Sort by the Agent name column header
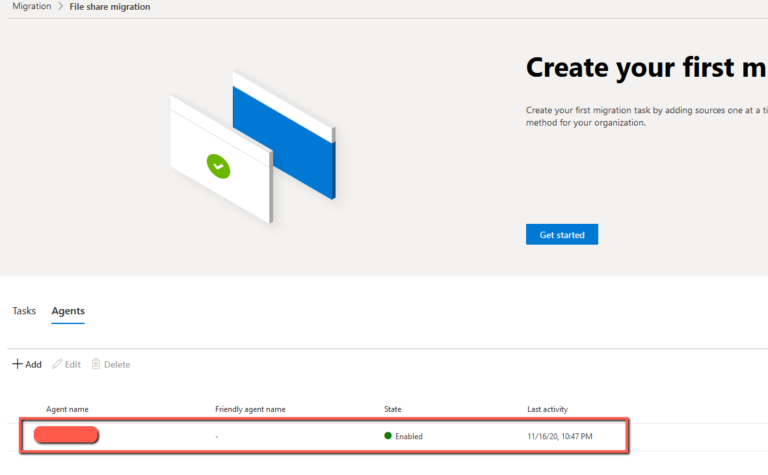 [69, 409]
